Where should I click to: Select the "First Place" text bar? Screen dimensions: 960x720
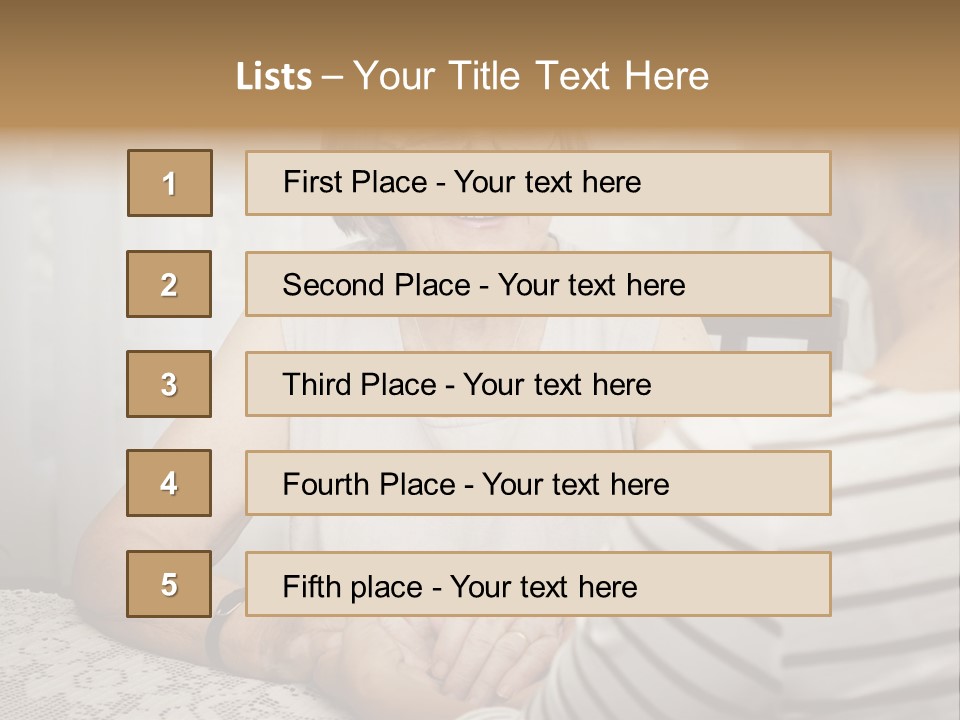(x=538, y=183)
